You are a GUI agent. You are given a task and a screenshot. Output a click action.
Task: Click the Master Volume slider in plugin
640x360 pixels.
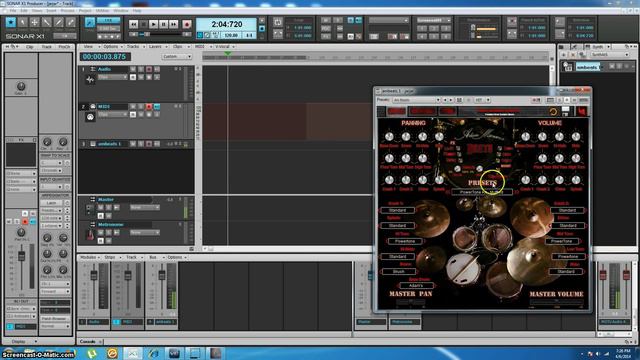coord(556,302)
